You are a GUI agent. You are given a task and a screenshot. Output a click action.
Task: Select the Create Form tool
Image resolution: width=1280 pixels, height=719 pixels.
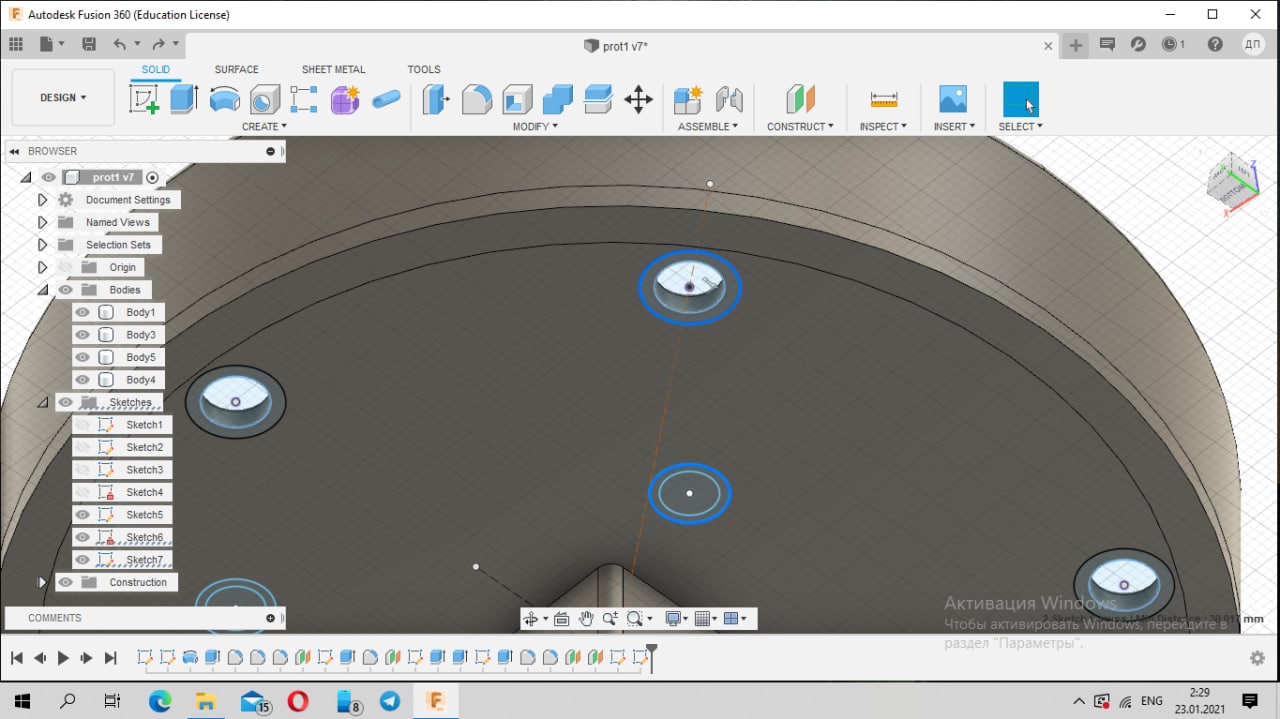click(x=345, y=99)
